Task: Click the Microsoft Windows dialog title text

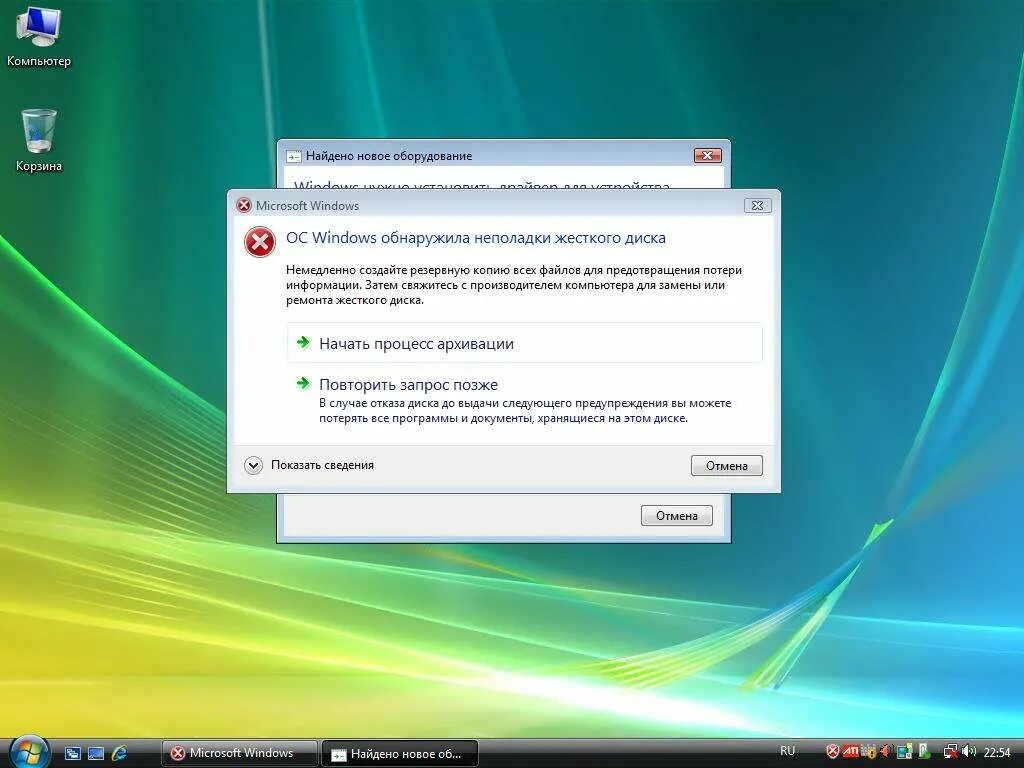Action: coord(307,206)
